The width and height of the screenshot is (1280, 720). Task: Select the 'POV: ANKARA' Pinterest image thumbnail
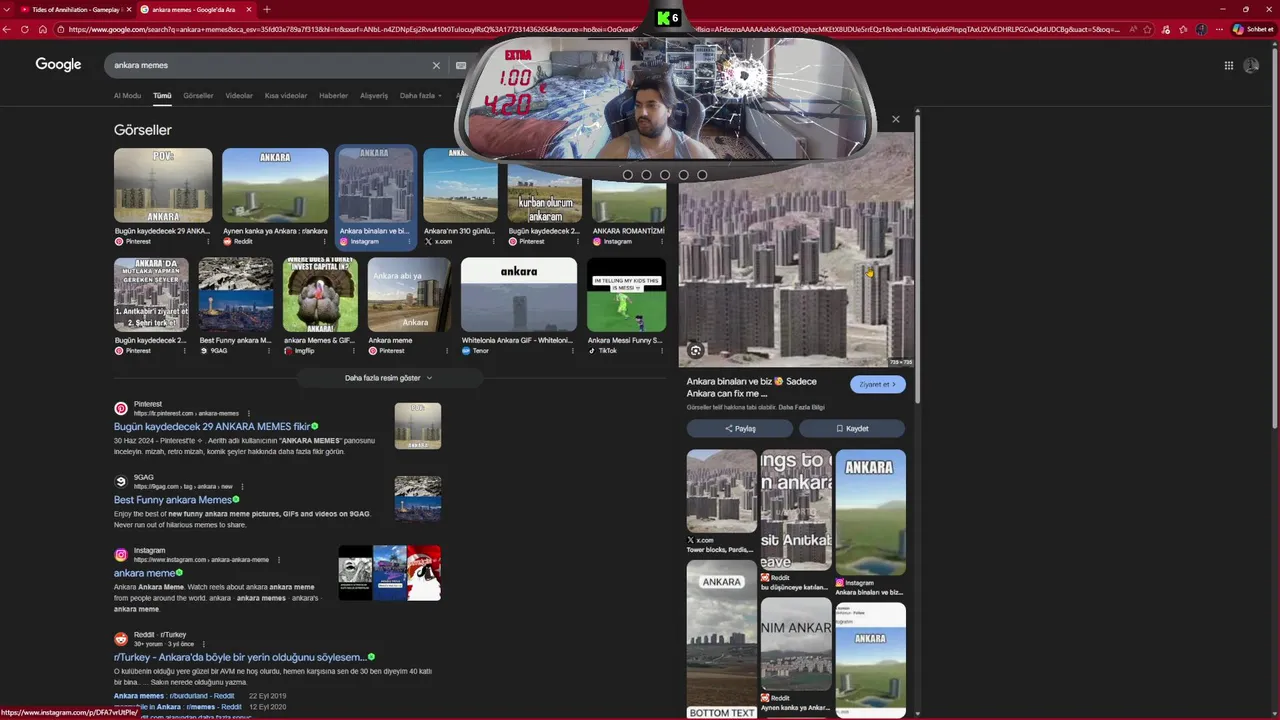(163, 185)
